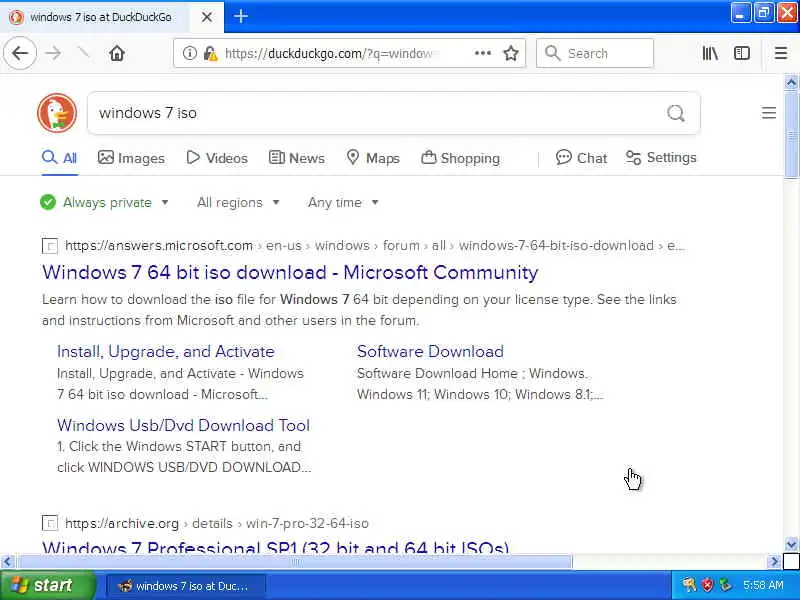Click the DuckDuckGo duck logo
Image resolution: width=800 pixels, height=600 pixels.
point(57,113)
